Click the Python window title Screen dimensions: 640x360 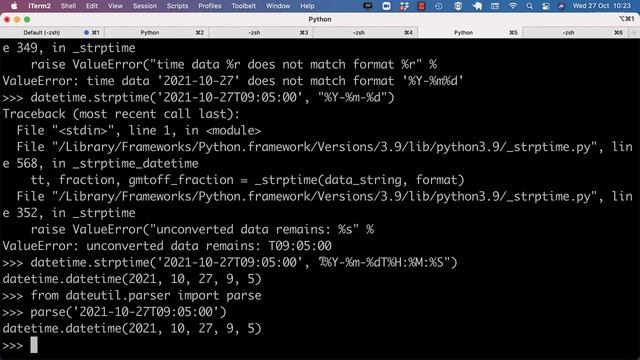320,19
